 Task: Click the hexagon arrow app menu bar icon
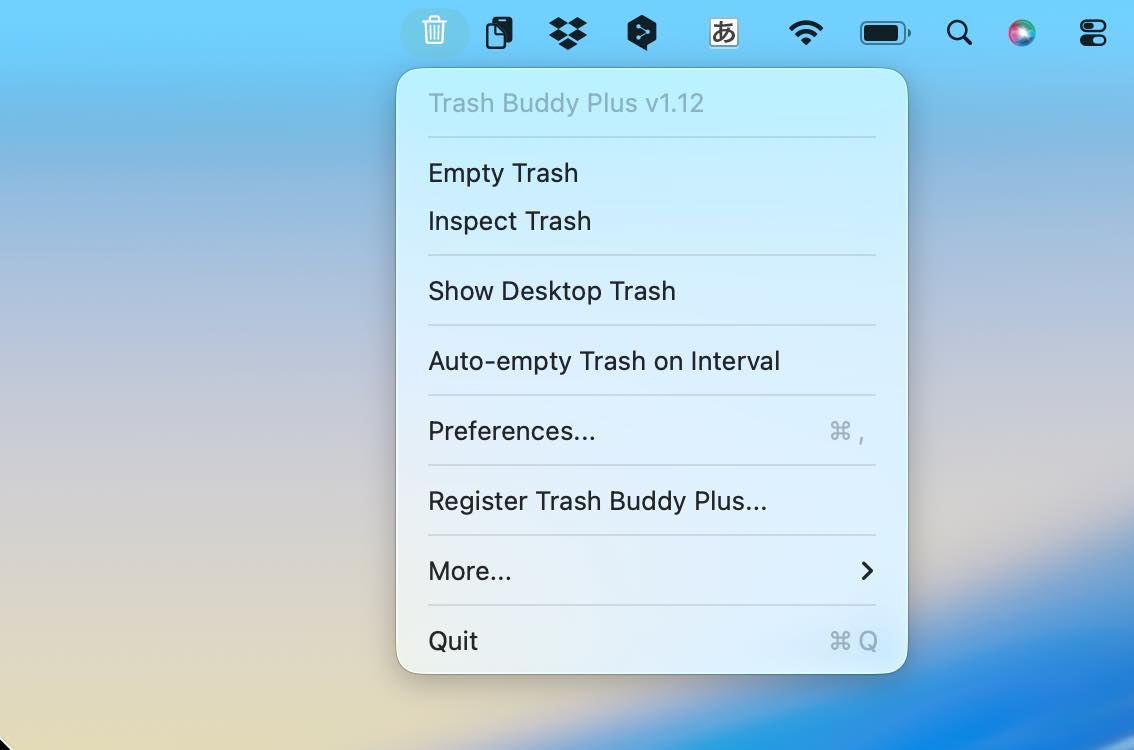tap(641, 33)
